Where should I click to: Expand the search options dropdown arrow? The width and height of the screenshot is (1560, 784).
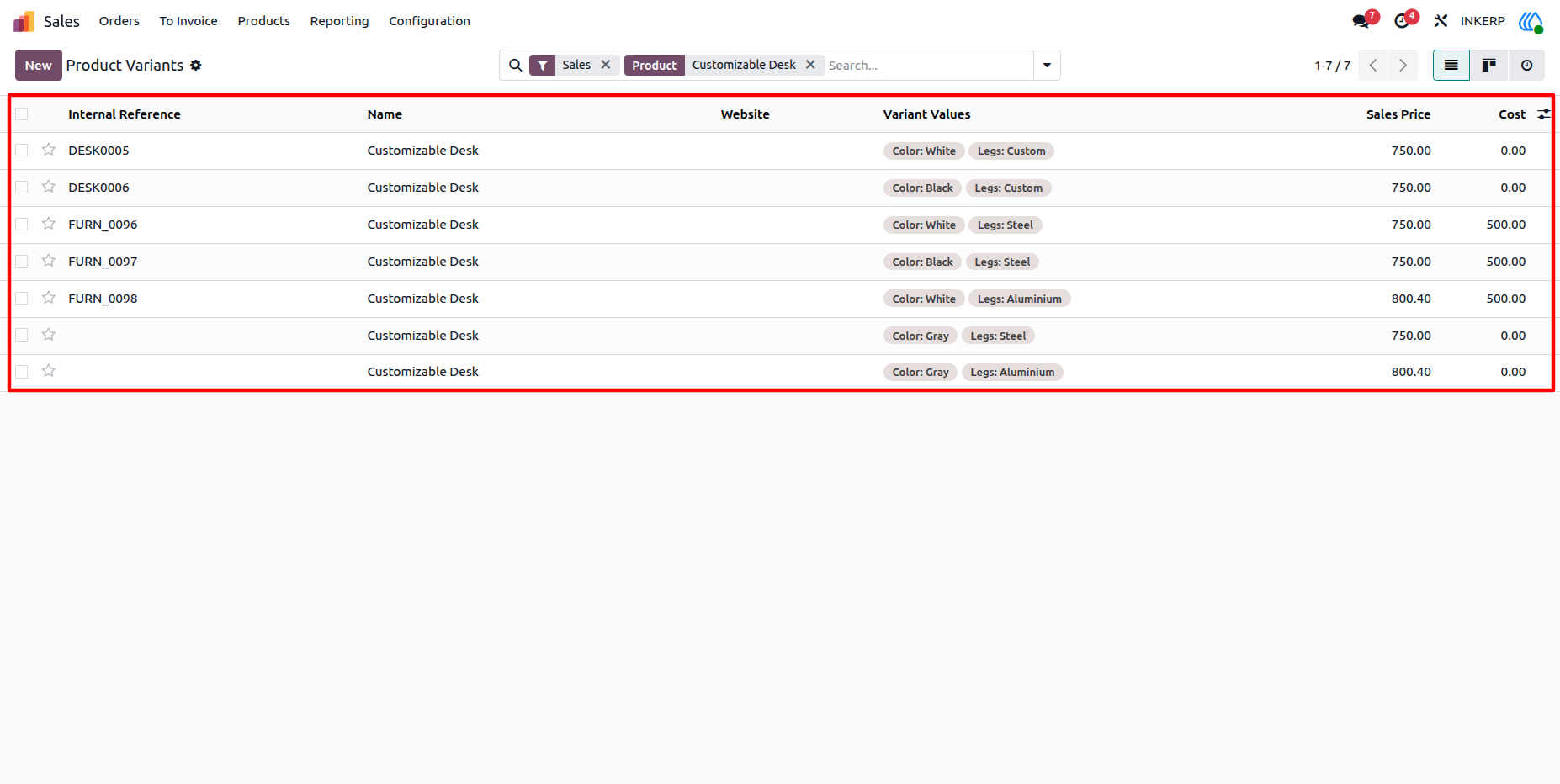1047,66
